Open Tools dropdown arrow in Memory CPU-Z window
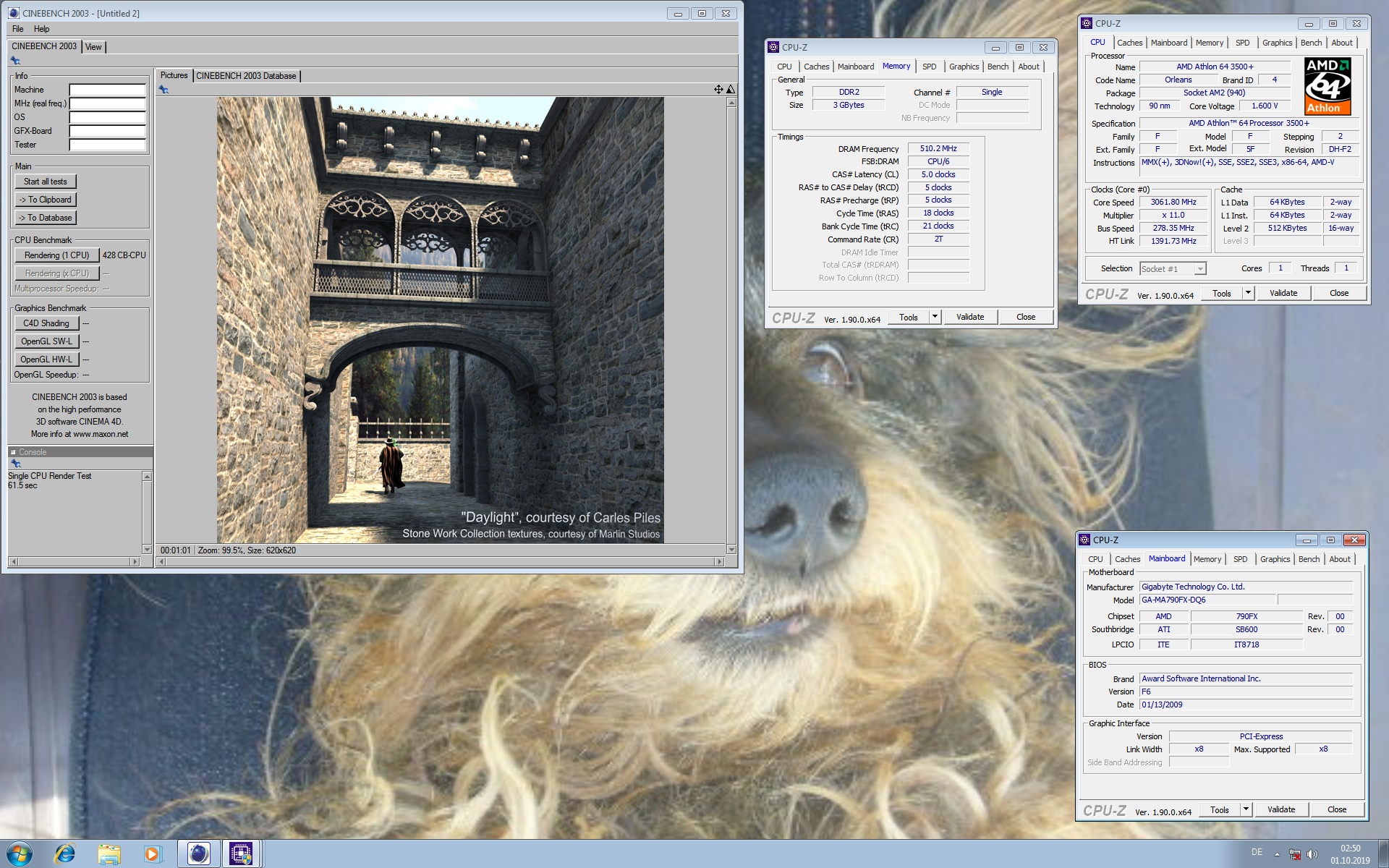Screen dimensions: 1389x868 (935, 317)
